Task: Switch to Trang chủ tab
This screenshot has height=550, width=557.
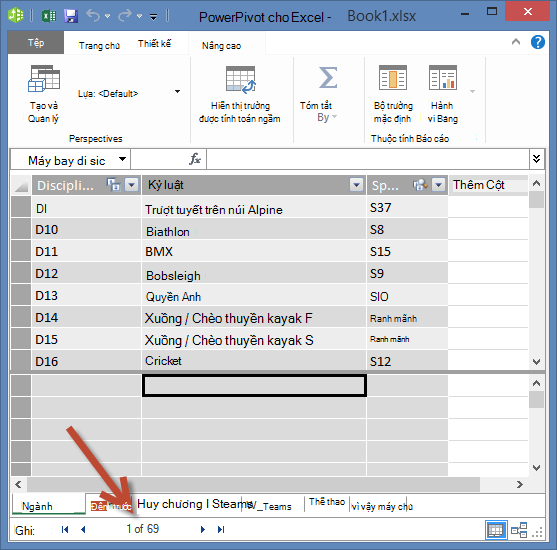Action: [x=99, y=45]
